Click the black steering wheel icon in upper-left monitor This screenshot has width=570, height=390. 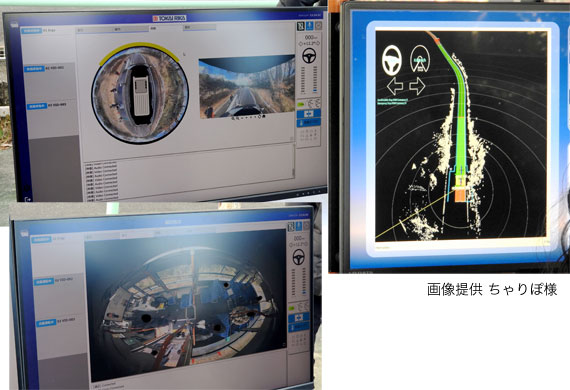309,56
